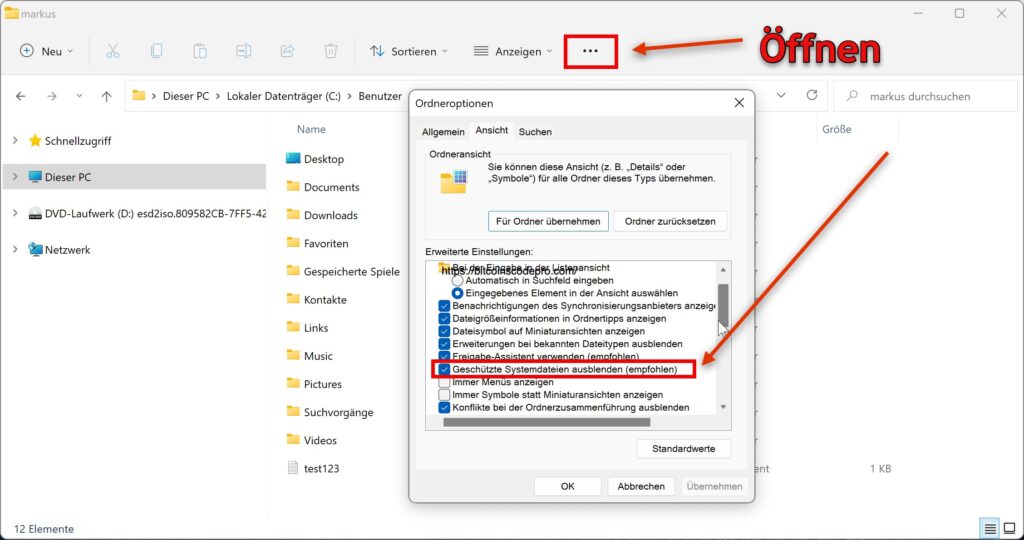
Task: Sort by the Name column header
Action: [x=312, y=129]
